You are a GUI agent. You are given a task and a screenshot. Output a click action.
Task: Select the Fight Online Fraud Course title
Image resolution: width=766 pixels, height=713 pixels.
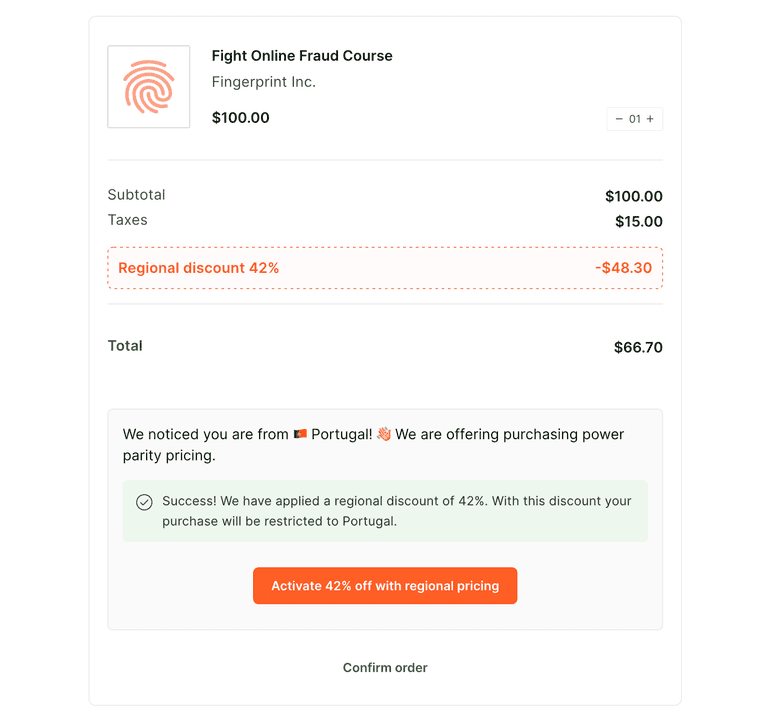pyautogui.click(x=302, y=56)
